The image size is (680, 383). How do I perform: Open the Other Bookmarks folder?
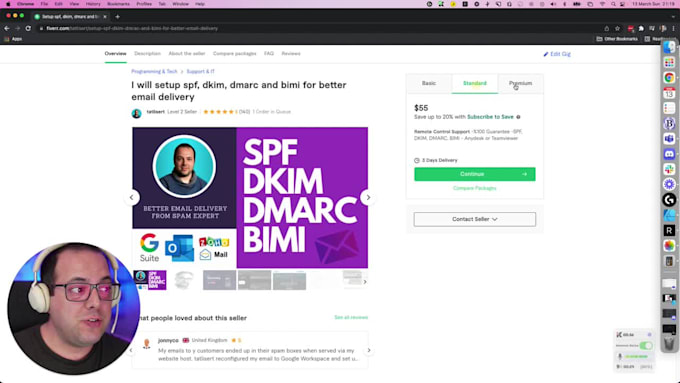point(617,39)
